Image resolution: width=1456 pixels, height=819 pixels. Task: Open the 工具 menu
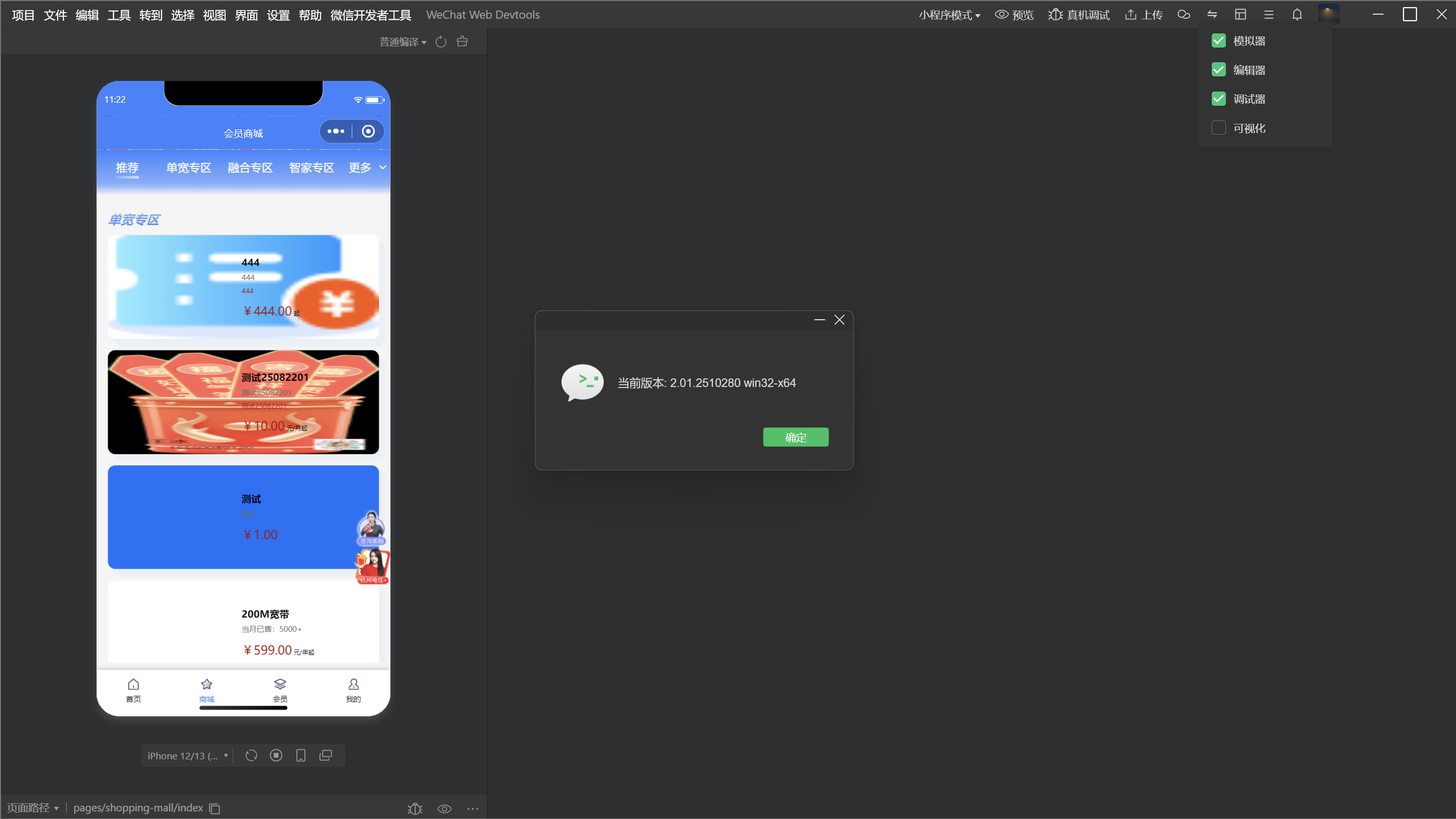click(x=119, y=15)
